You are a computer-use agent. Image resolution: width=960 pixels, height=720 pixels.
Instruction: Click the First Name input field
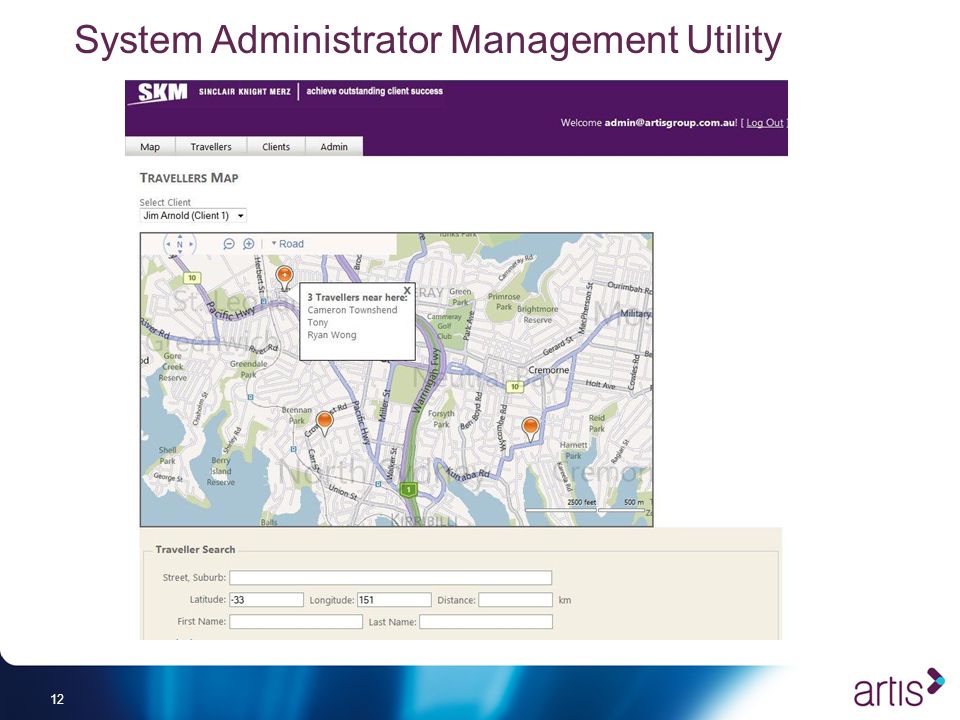(296, 621)
